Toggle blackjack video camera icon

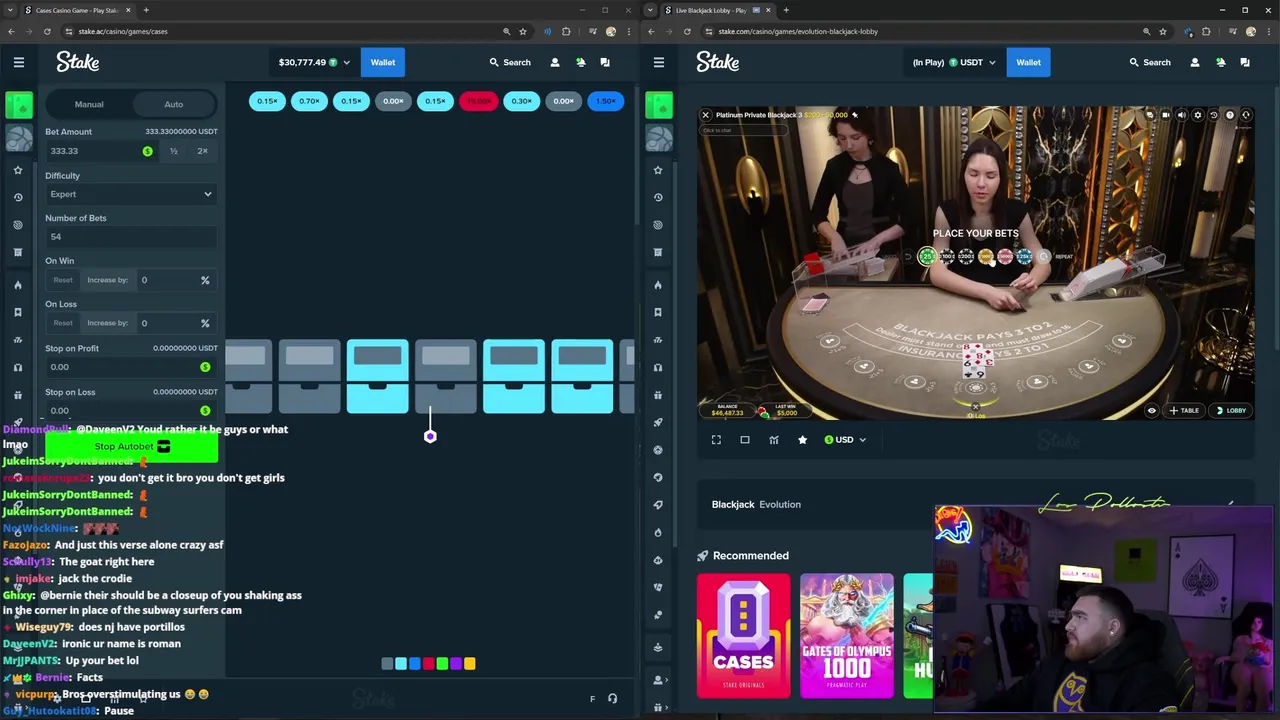point(1166,115)
